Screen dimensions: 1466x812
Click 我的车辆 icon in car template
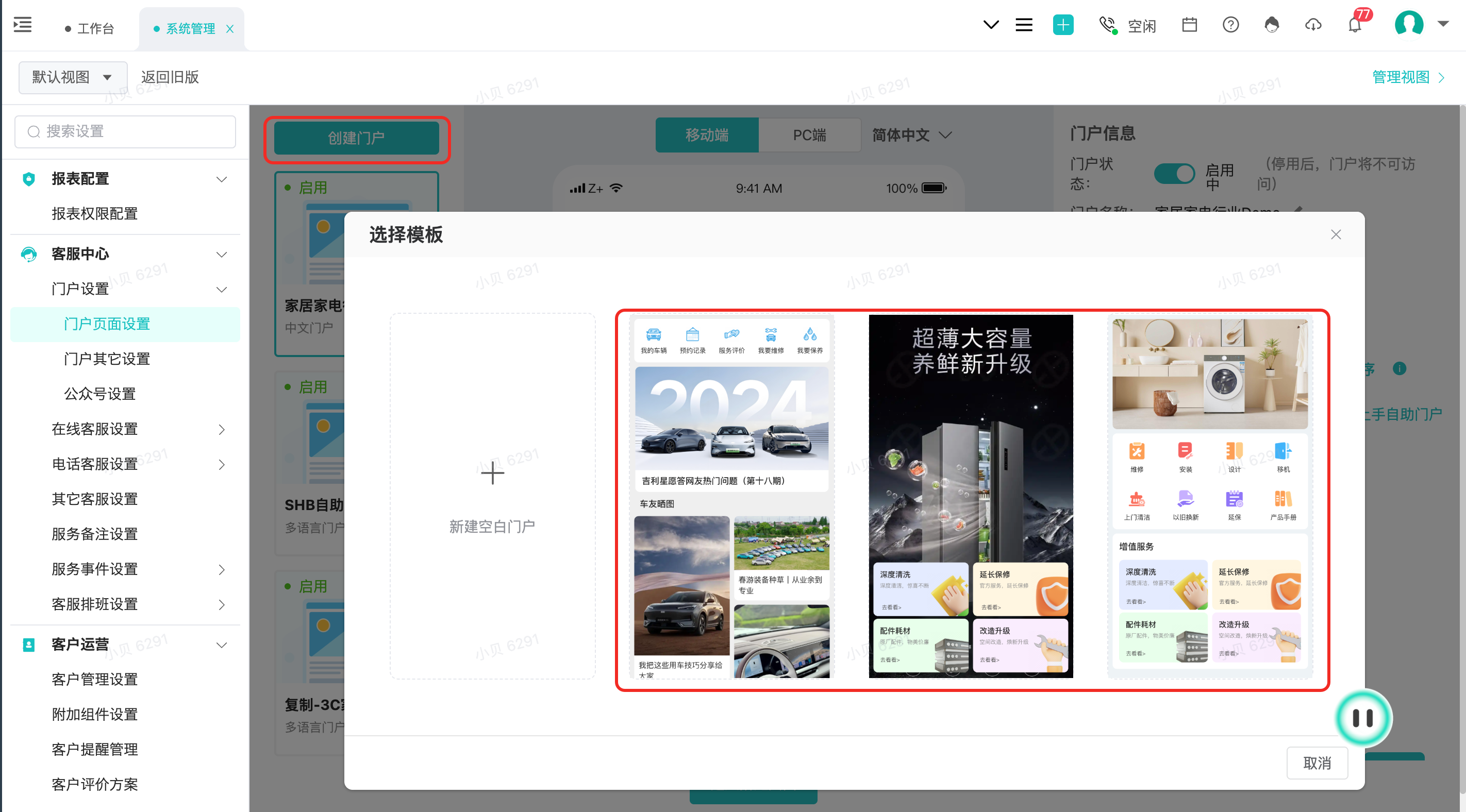pyautogui.click(x=653, y=334)
